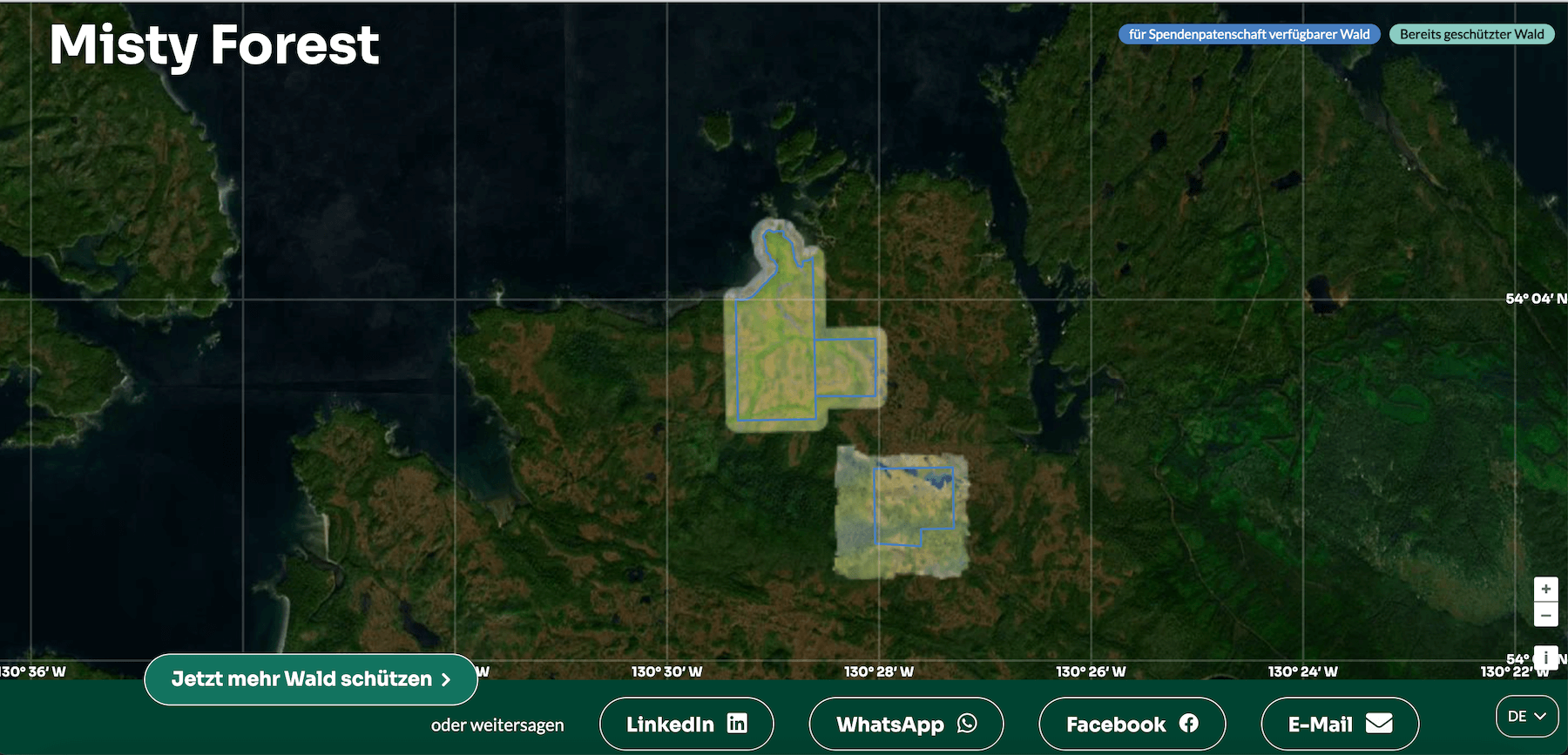1568x755 pixels.
Task: Click the E-Mail envelope icon
Action: (x=1379, y=724)
